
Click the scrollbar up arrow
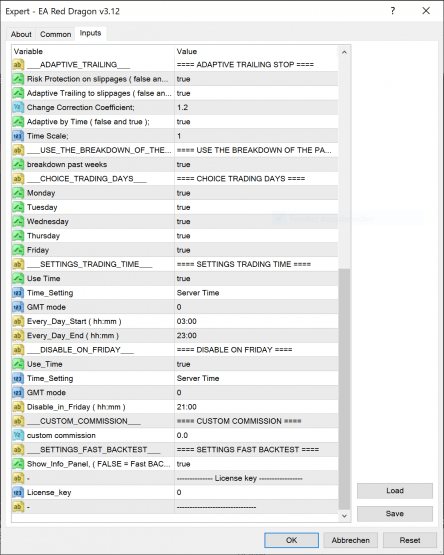344,52
